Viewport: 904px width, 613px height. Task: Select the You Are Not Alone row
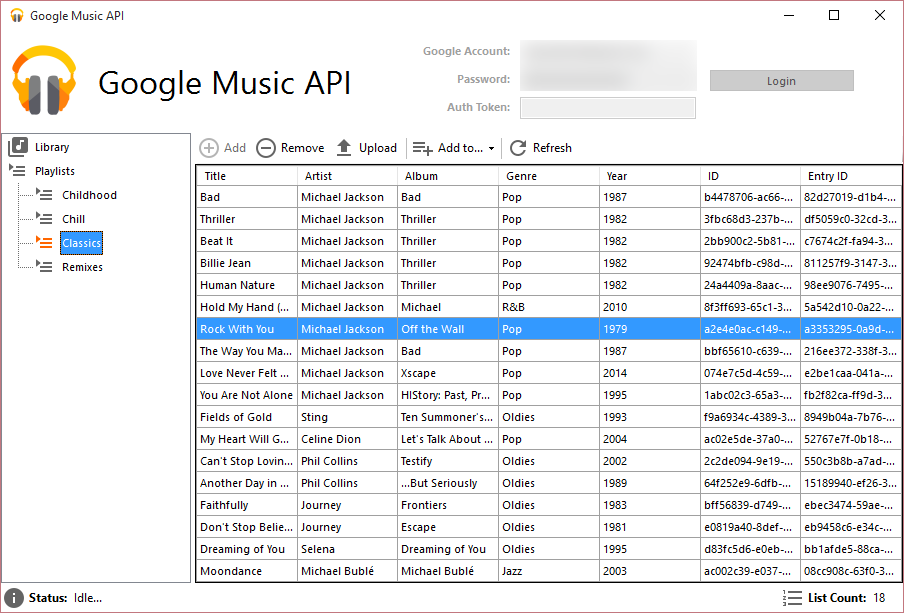tap(548, 395)
